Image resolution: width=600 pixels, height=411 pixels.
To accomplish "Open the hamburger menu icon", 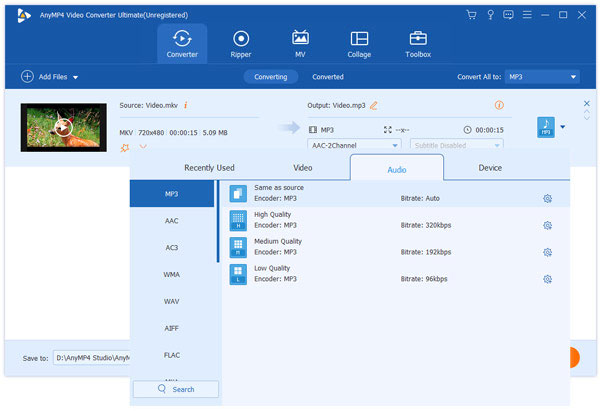I will 527,15.
